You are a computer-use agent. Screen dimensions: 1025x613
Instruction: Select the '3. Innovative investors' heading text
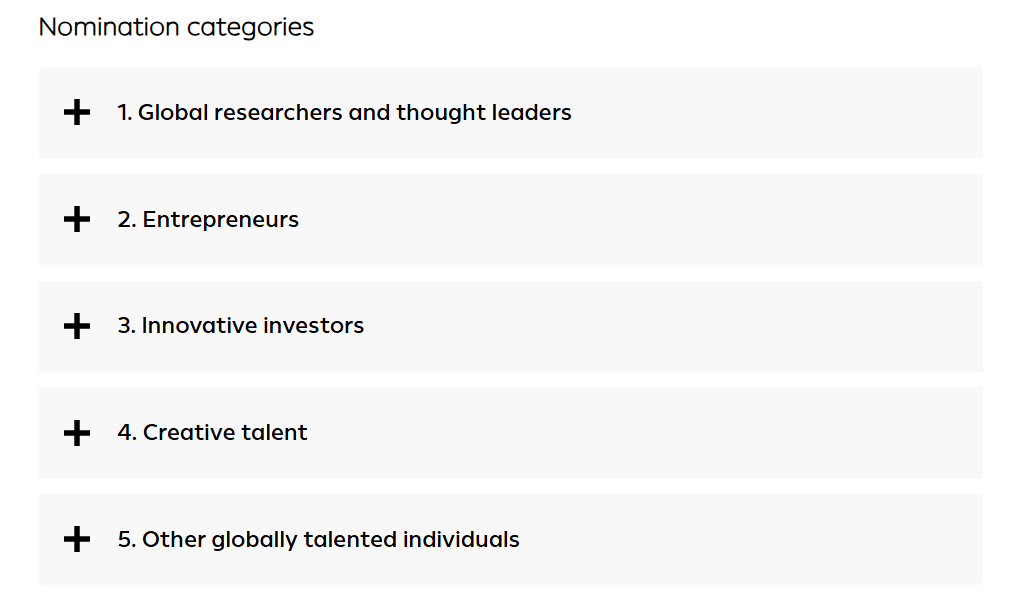(x=241, y=325)
